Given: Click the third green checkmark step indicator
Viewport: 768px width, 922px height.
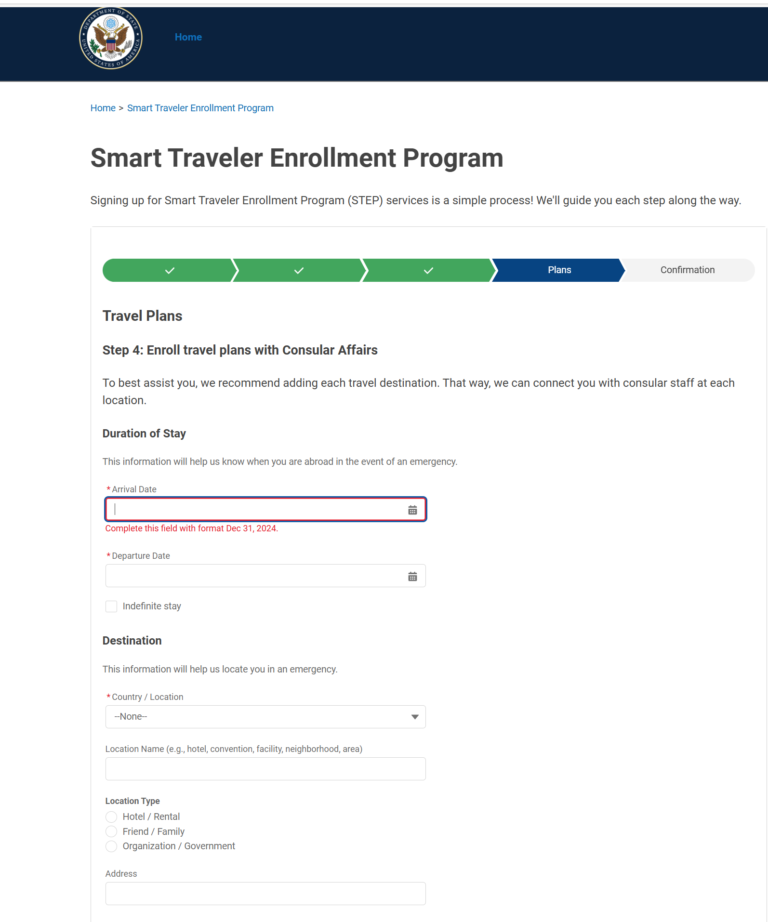Looking at the screenshot, I should [x=428, y=269].
